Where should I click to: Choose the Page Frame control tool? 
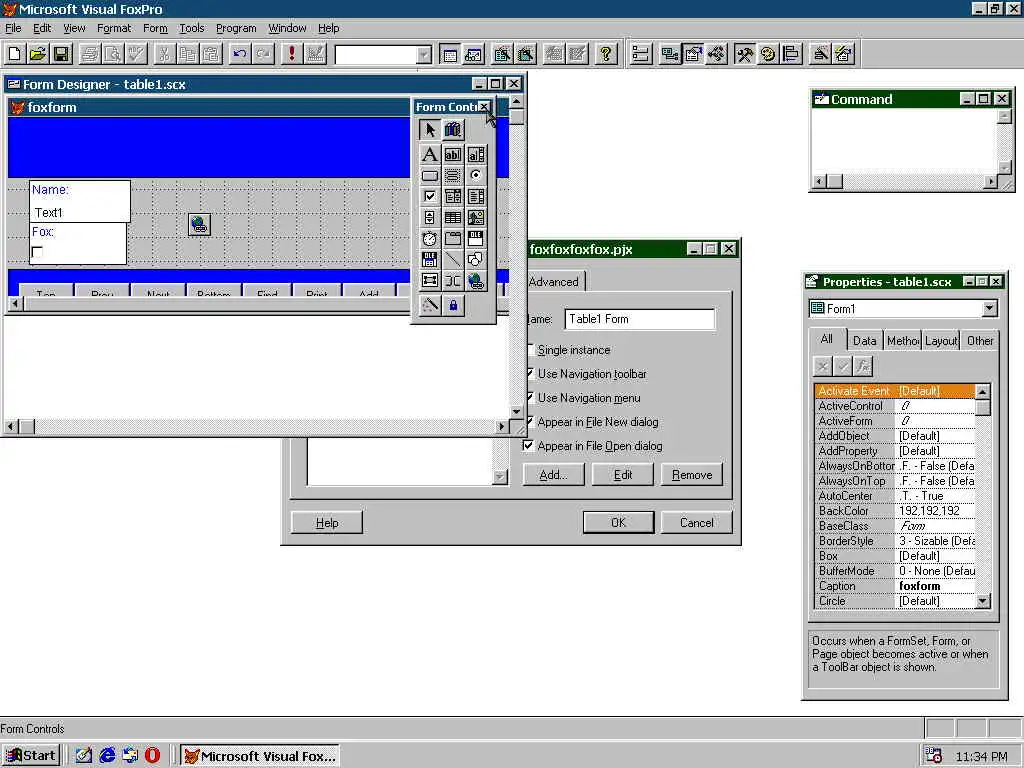[x=453, y=238]
